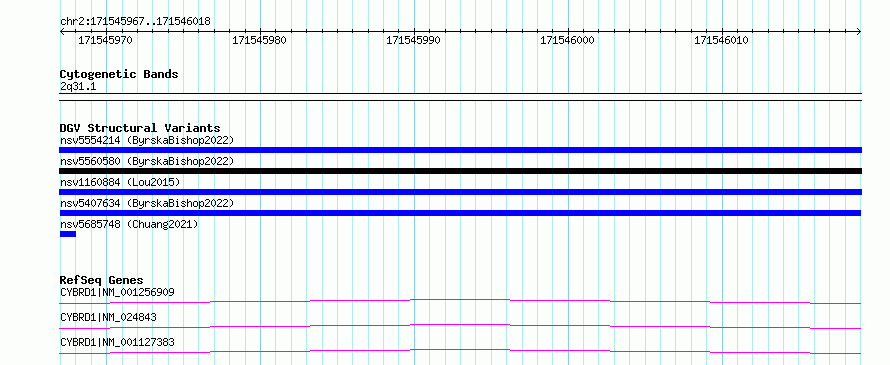Click ruler tick label 171546010

[721, 40]
